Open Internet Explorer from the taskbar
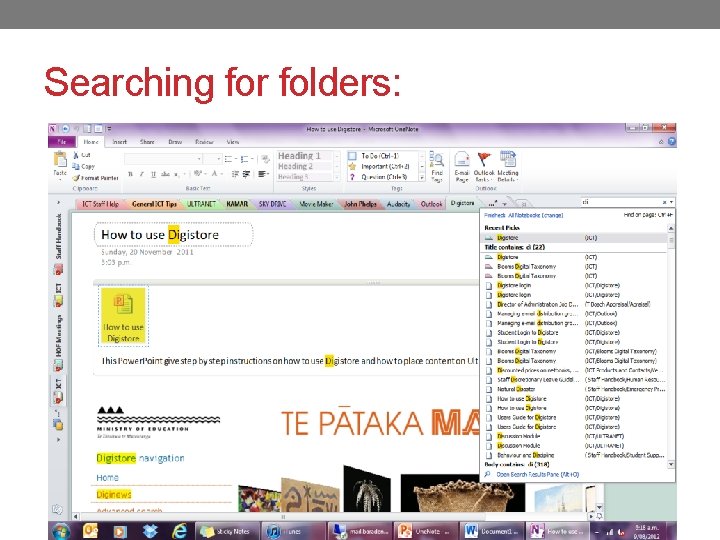Screen dimensions: 720x540 pyautogui.click(x=179, y=531)
